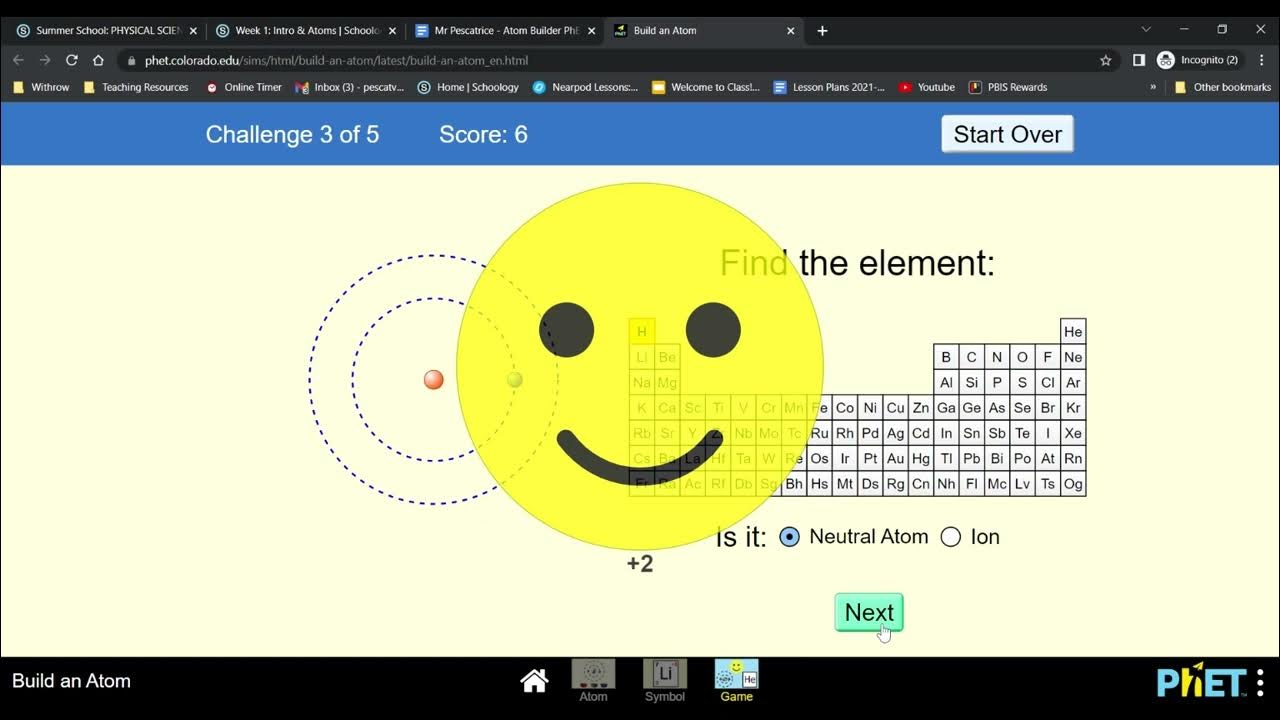Select C in the periodic table

pyautogui.click(x=971, y=357)
